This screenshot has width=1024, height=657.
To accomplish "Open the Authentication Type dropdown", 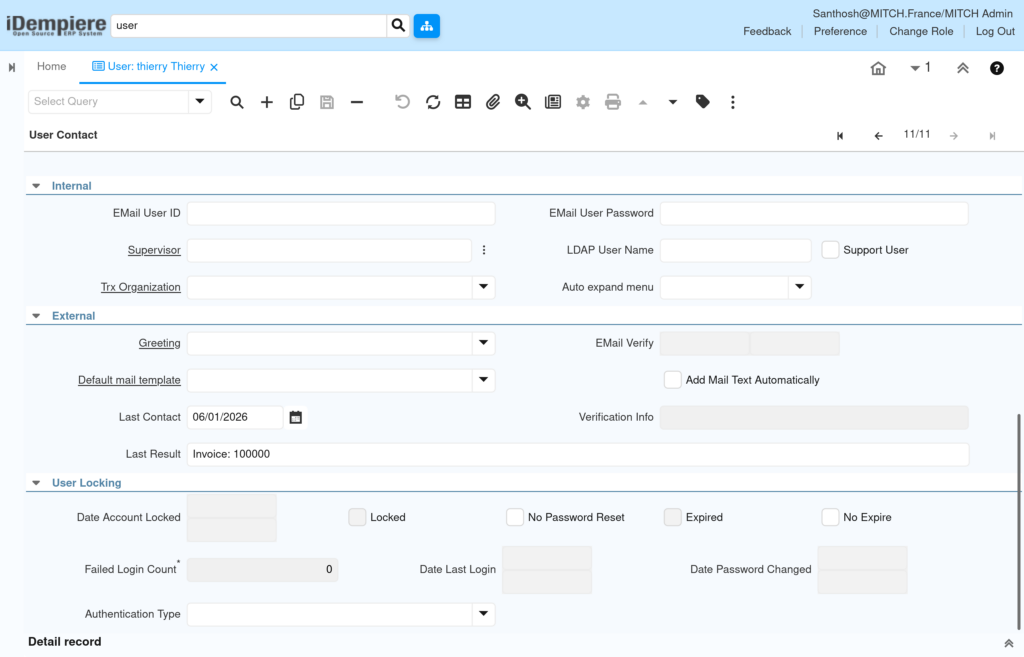I will click(x=483, y=614).
